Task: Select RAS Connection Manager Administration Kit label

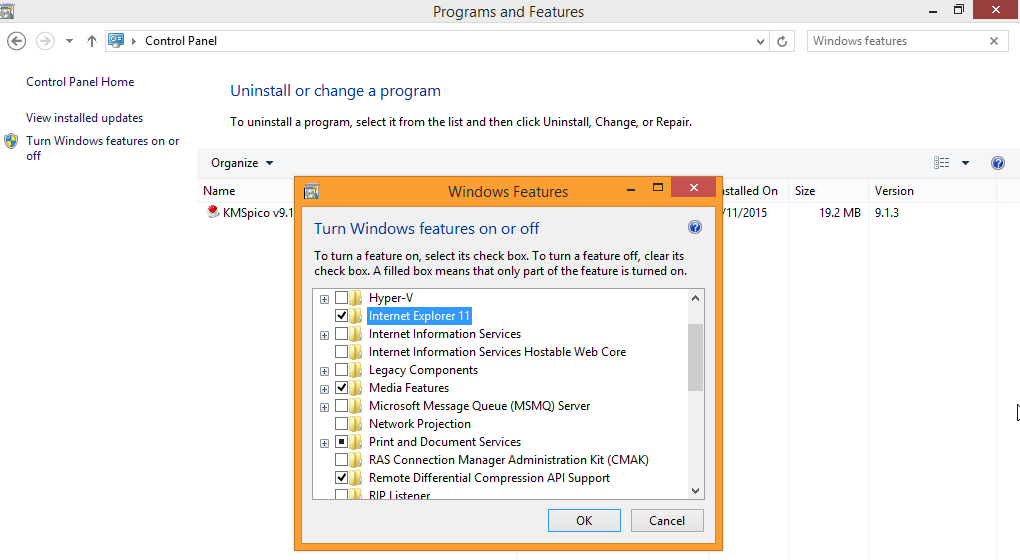Action: click(509, 460)
